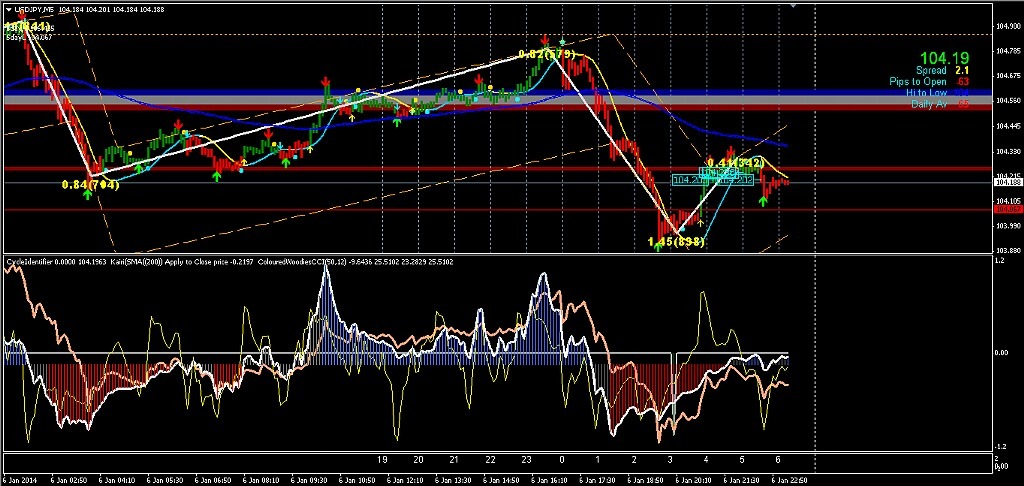Screen dimensions: 1024x486
Task: Click the Spread 2.1 readout
Action: click(942, 70)
